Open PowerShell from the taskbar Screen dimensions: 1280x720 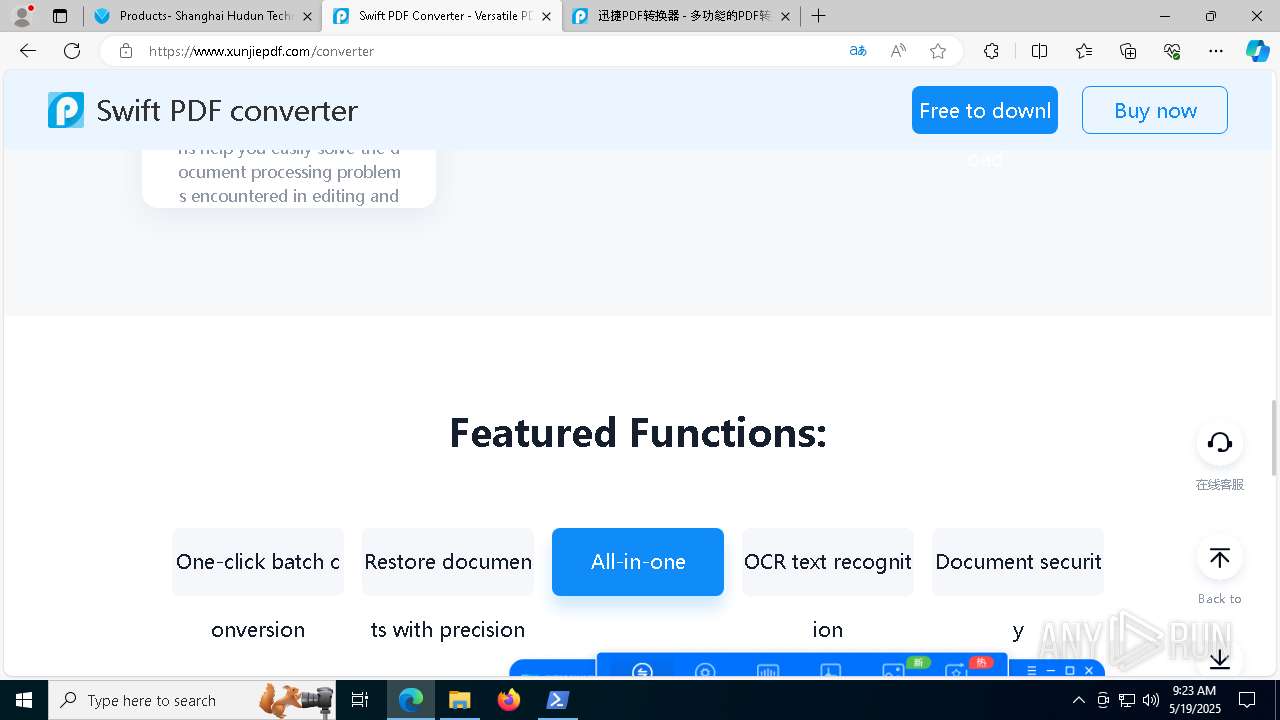[558, 700]
